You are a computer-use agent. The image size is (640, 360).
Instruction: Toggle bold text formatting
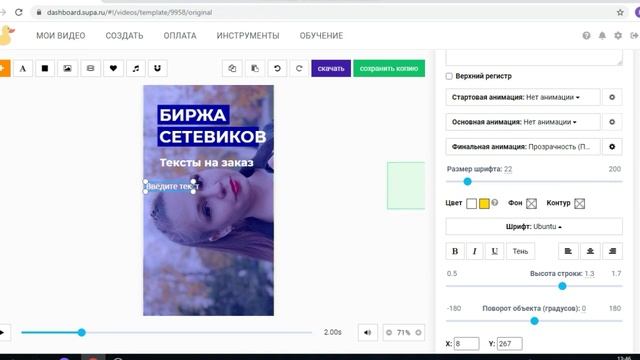pyautogui.click(x=455, y=251)
